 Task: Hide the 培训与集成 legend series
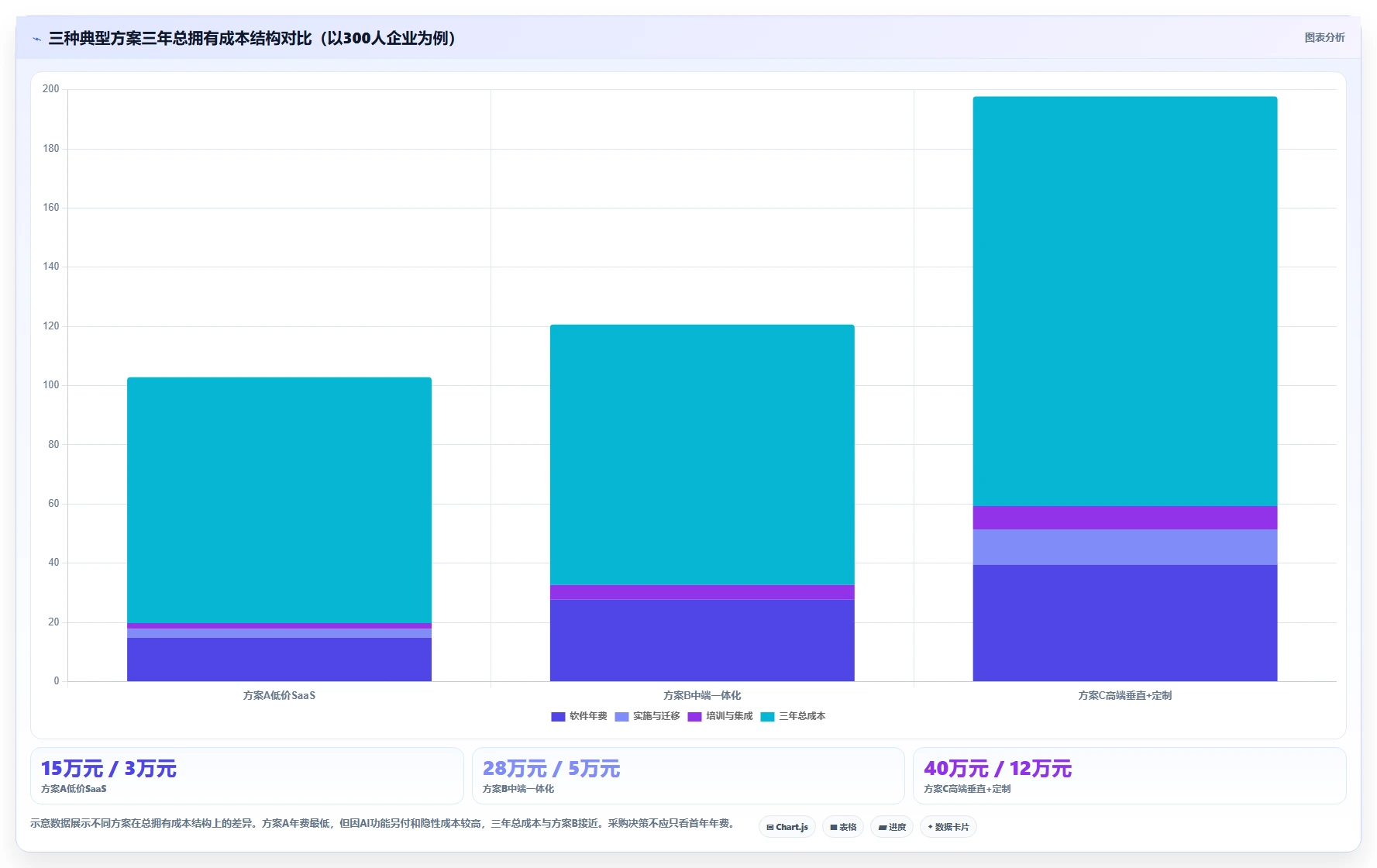(721, 717)
